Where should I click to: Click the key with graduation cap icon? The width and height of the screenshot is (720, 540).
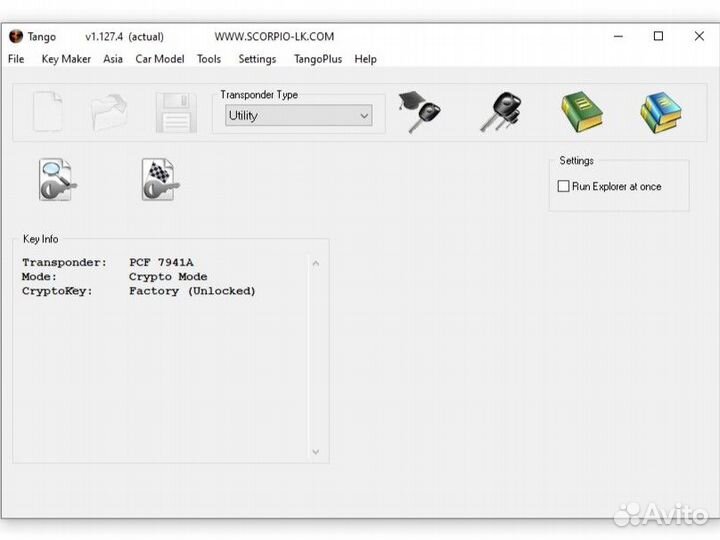[418, 112]
